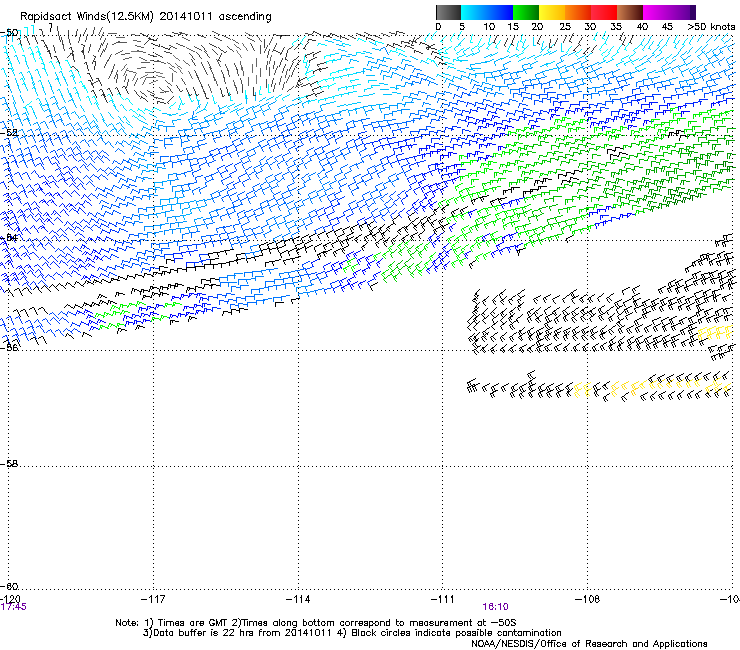Click the '-114' longitude axis label
The width and height of the screenshot is (740, 650).
pos(298,599)
